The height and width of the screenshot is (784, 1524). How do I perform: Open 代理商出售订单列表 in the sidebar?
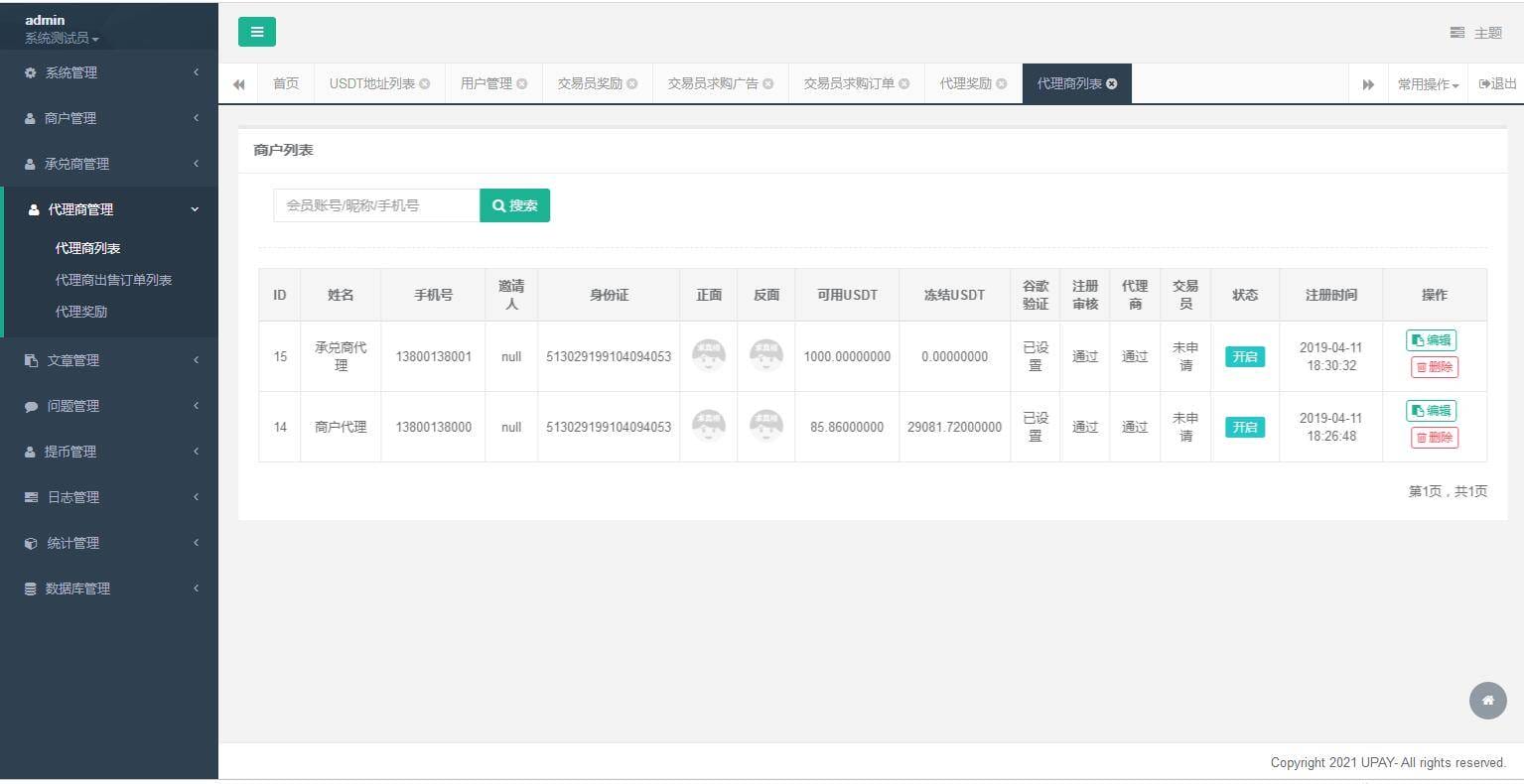click(113, 280)
